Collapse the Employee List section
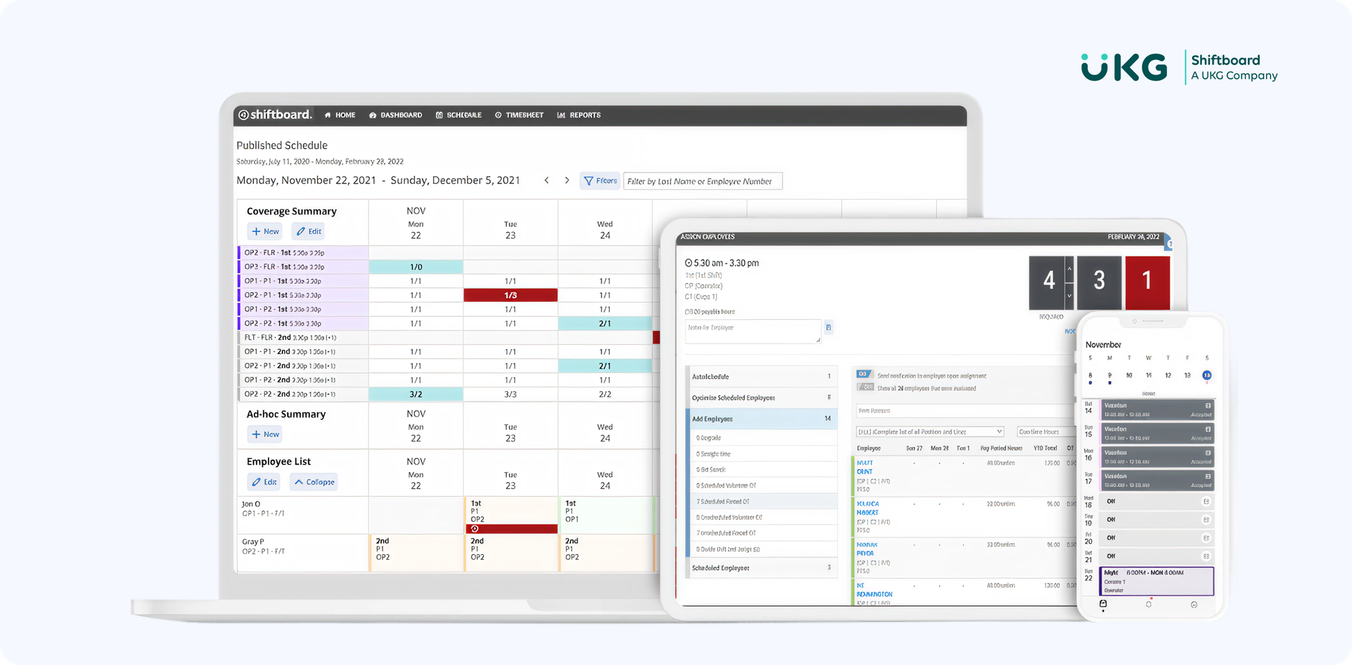 click(x=314, y=482)
